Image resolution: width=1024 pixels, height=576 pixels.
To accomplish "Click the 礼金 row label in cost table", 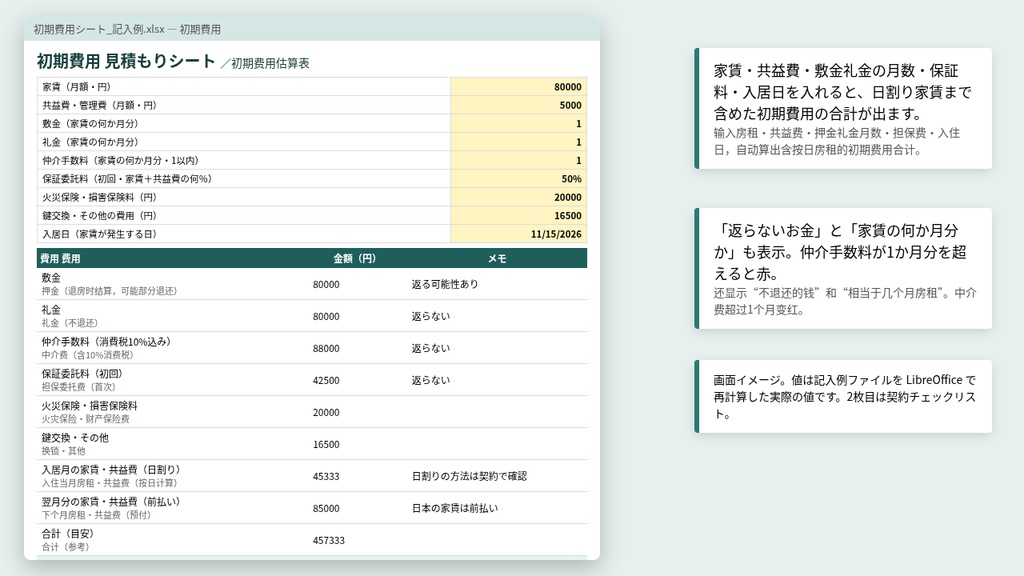I will tap(51, 310).
